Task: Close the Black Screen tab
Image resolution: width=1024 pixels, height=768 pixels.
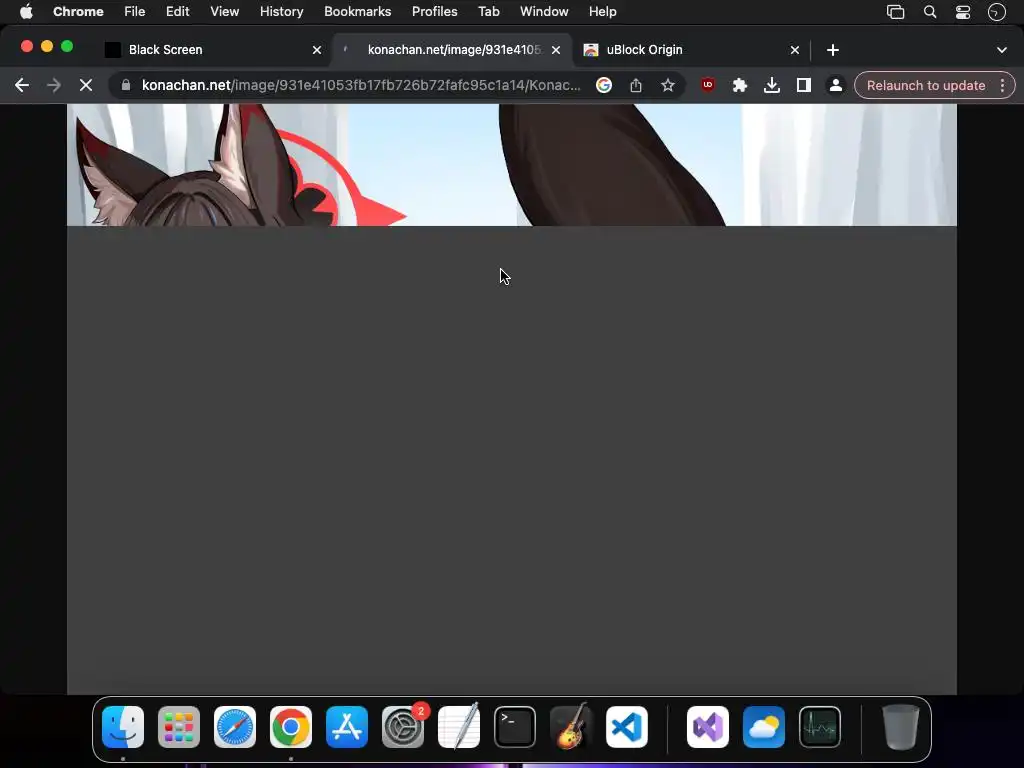Action: [x=317, y=50]
